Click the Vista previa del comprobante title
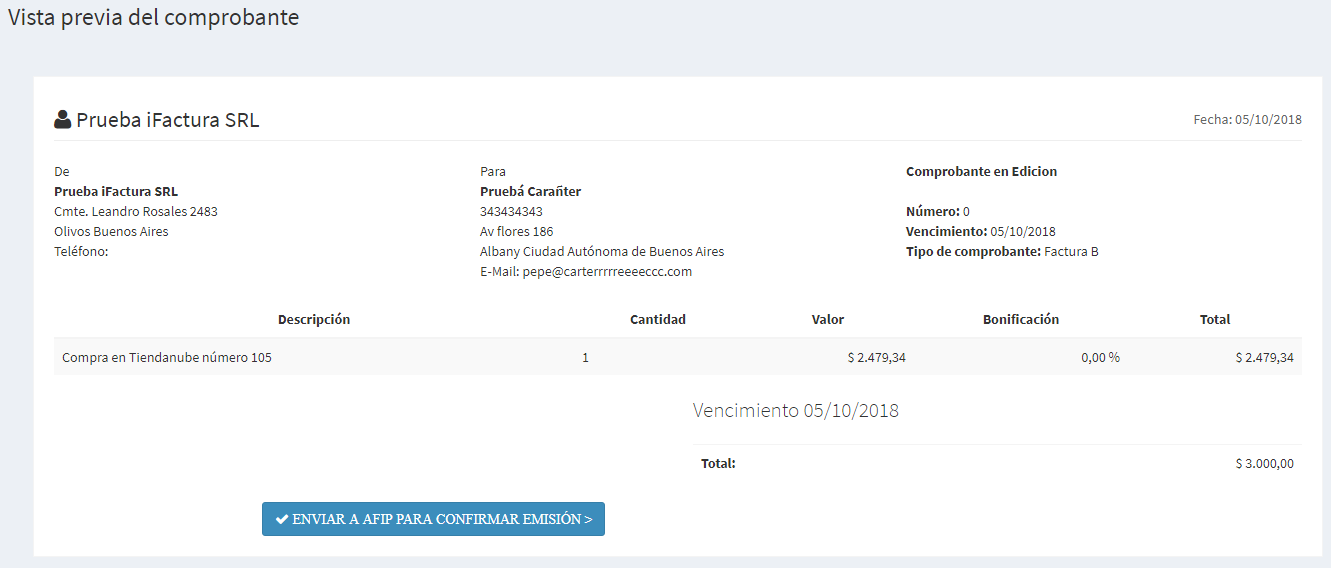1331x568 pixels. [154, 18]
